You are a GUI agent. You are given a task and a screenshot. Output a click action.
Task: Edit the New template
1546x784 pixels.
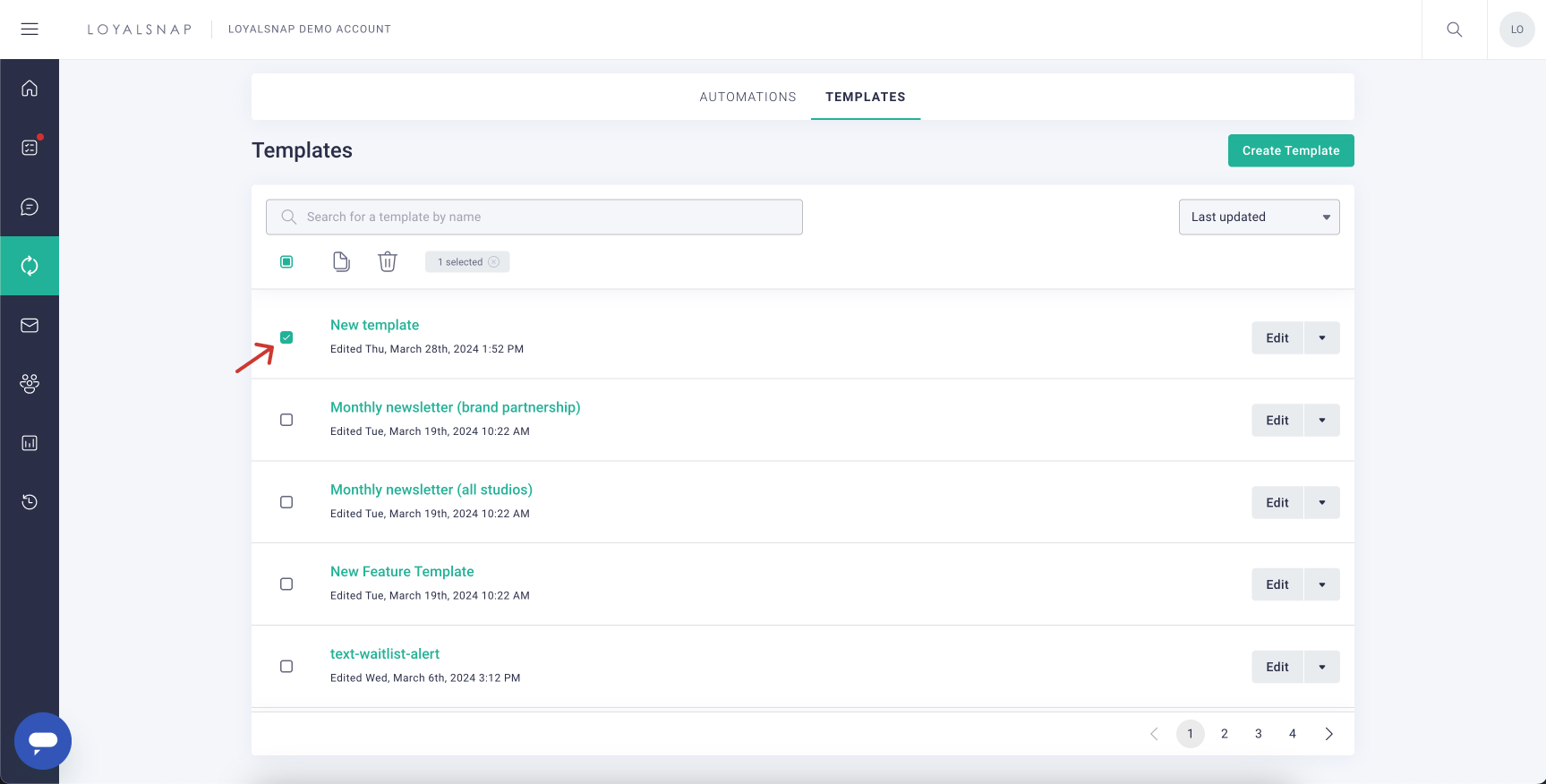click(1277, 337)
